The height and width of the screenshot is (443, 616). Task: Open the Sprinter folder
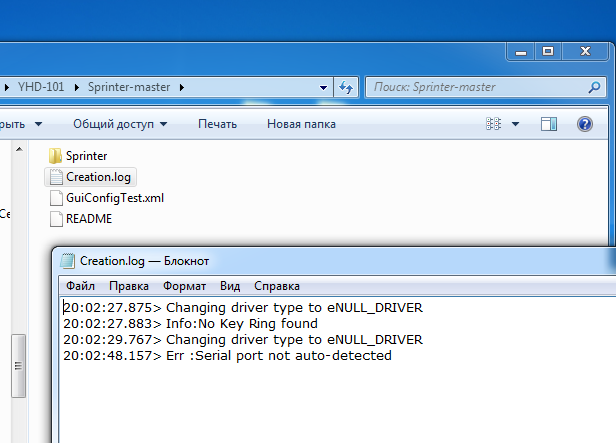coord(86,156)
